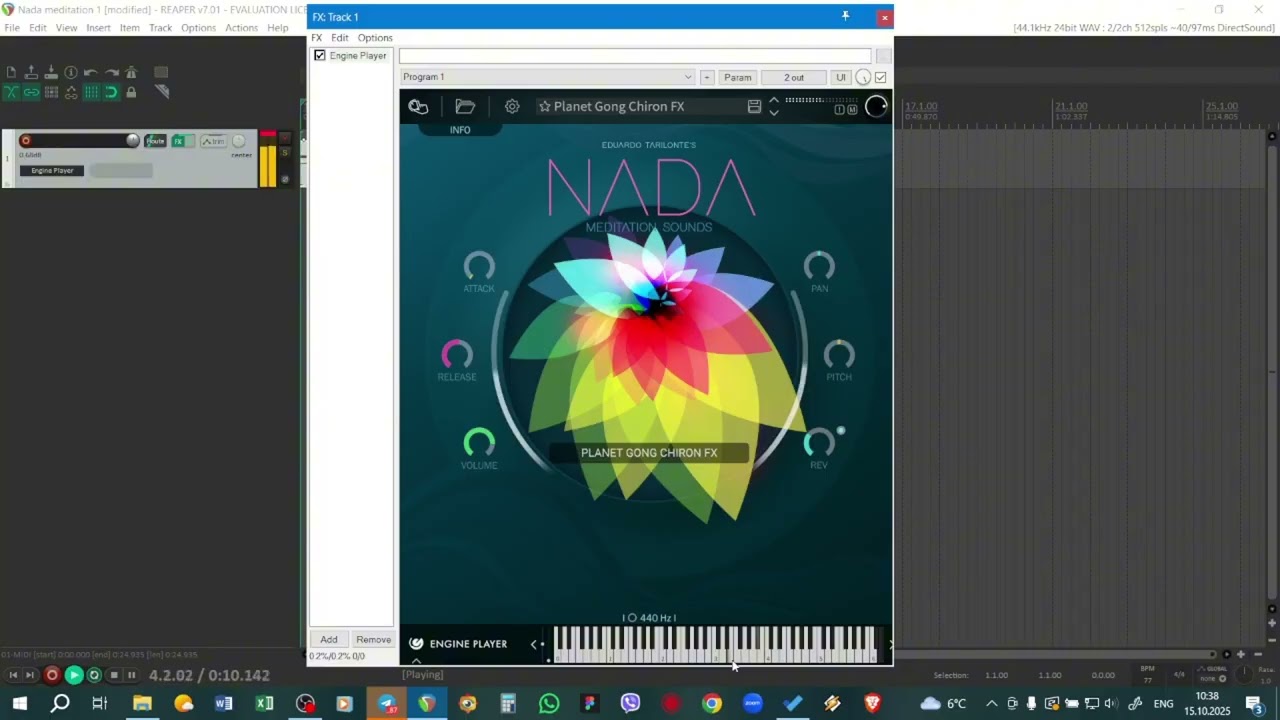The image size is (1280, 720).
Task: Click the Param button
Action: tap(737, 77)
